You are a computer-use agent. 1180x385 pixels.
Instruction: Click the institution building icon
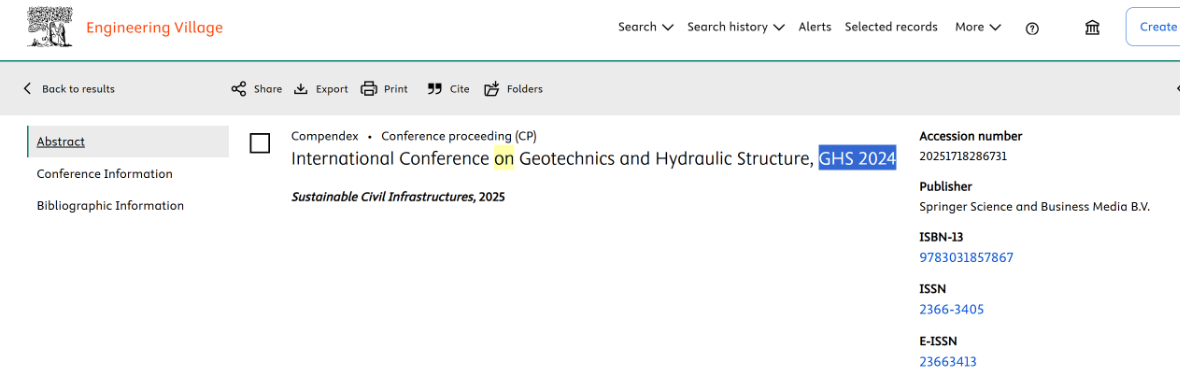click(1092, 28)
